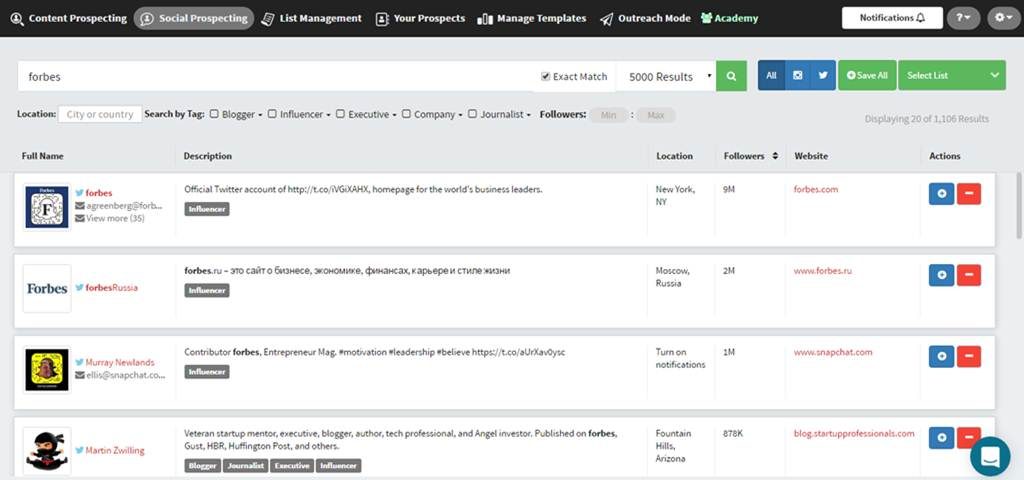Expand the Company tag dropdown arrow
The width and height of the screenshot is (1024, 480).
pyautogui.click(x=460, y=115)
